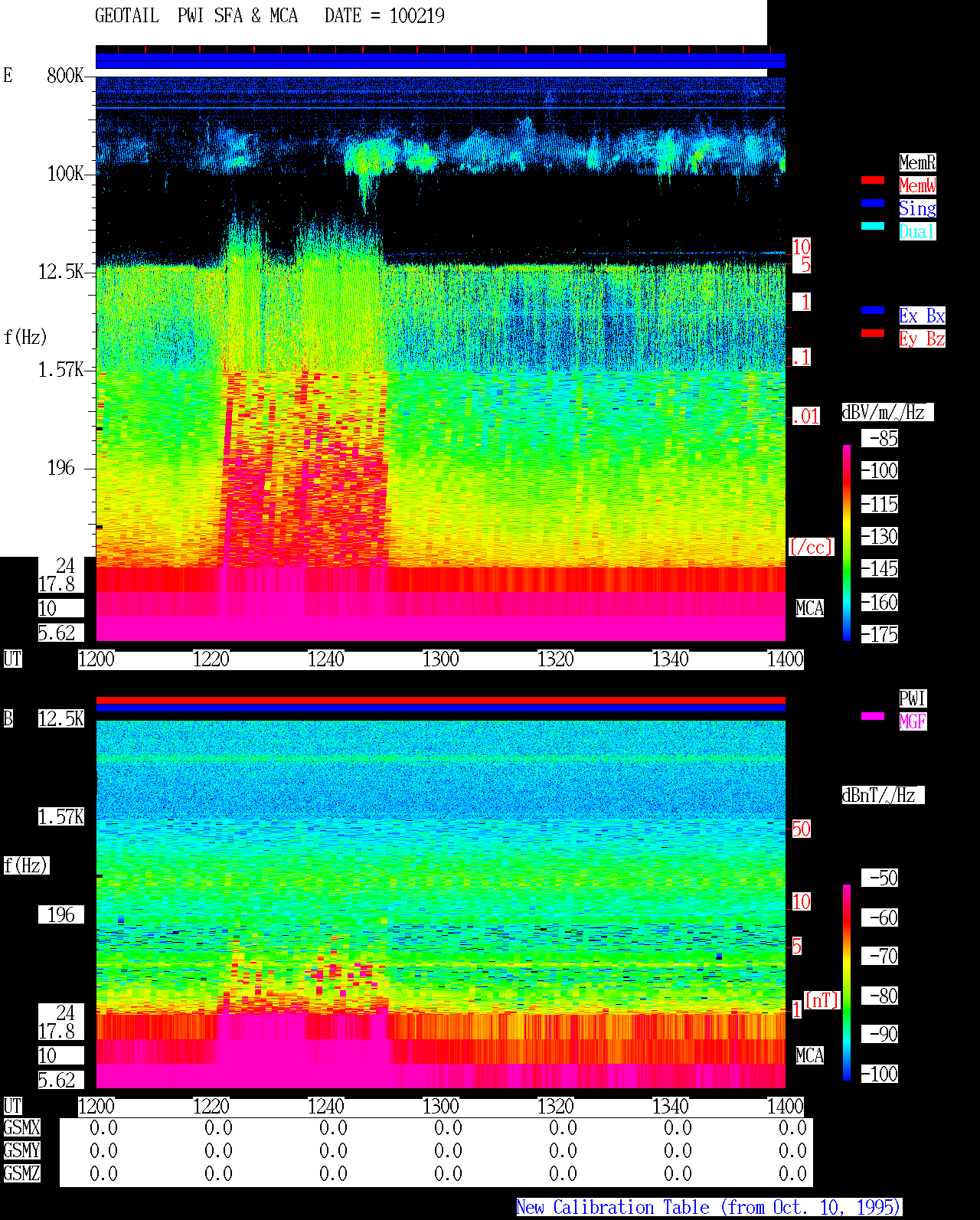
Task: Click the cyan Dual legend swatch
Action: tap(873, 226)
